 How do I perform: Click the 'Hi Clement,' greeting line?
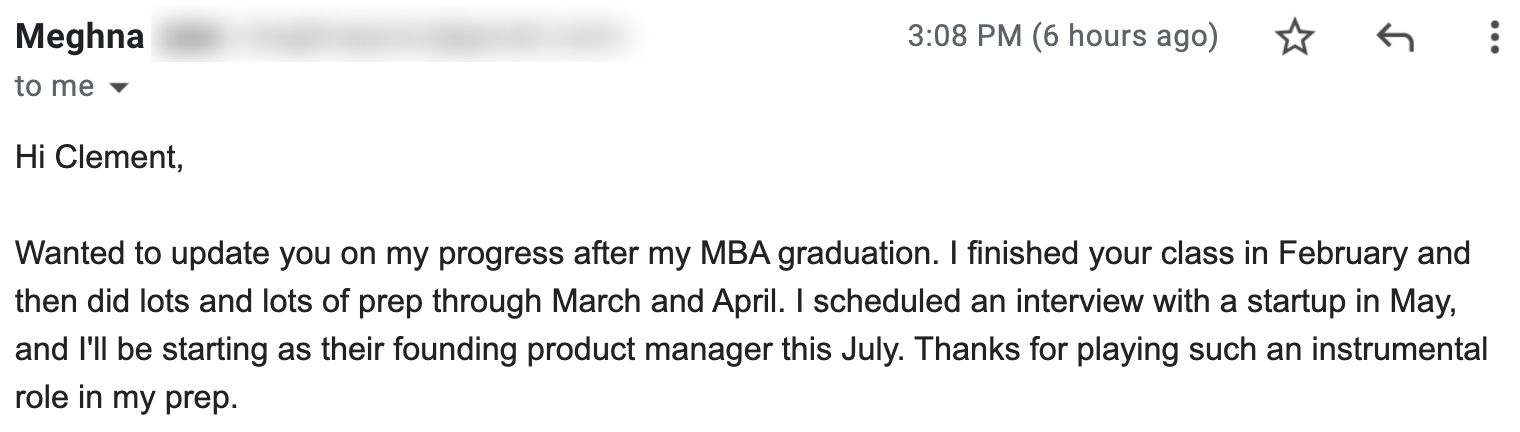[99, 157]
